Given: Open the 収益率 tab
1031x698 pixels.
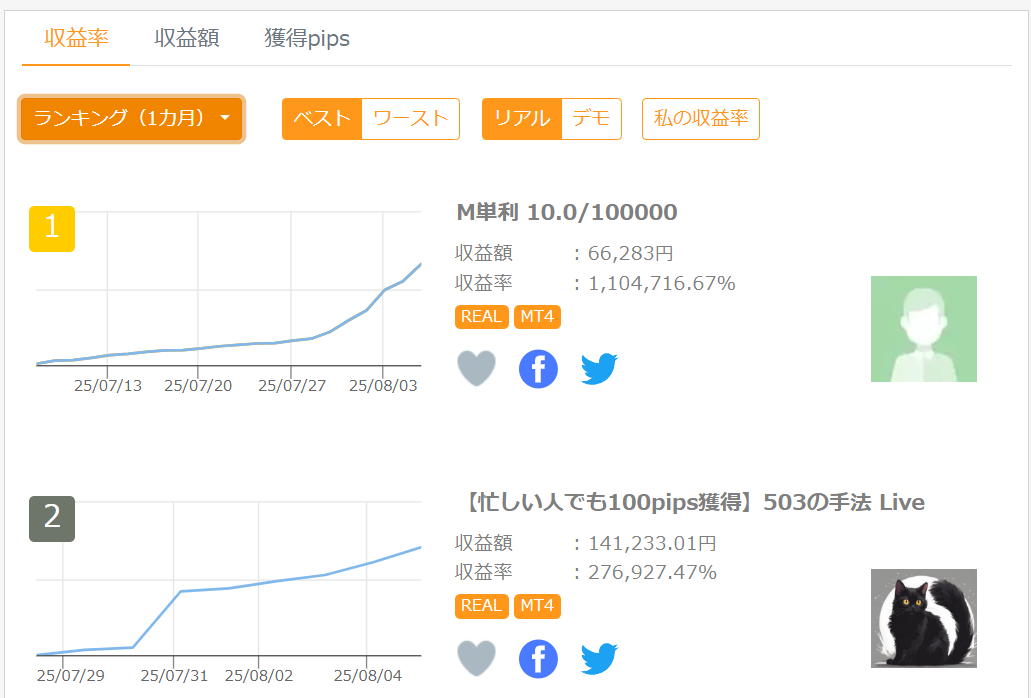Looking at the screenshot, I should 76,39.
